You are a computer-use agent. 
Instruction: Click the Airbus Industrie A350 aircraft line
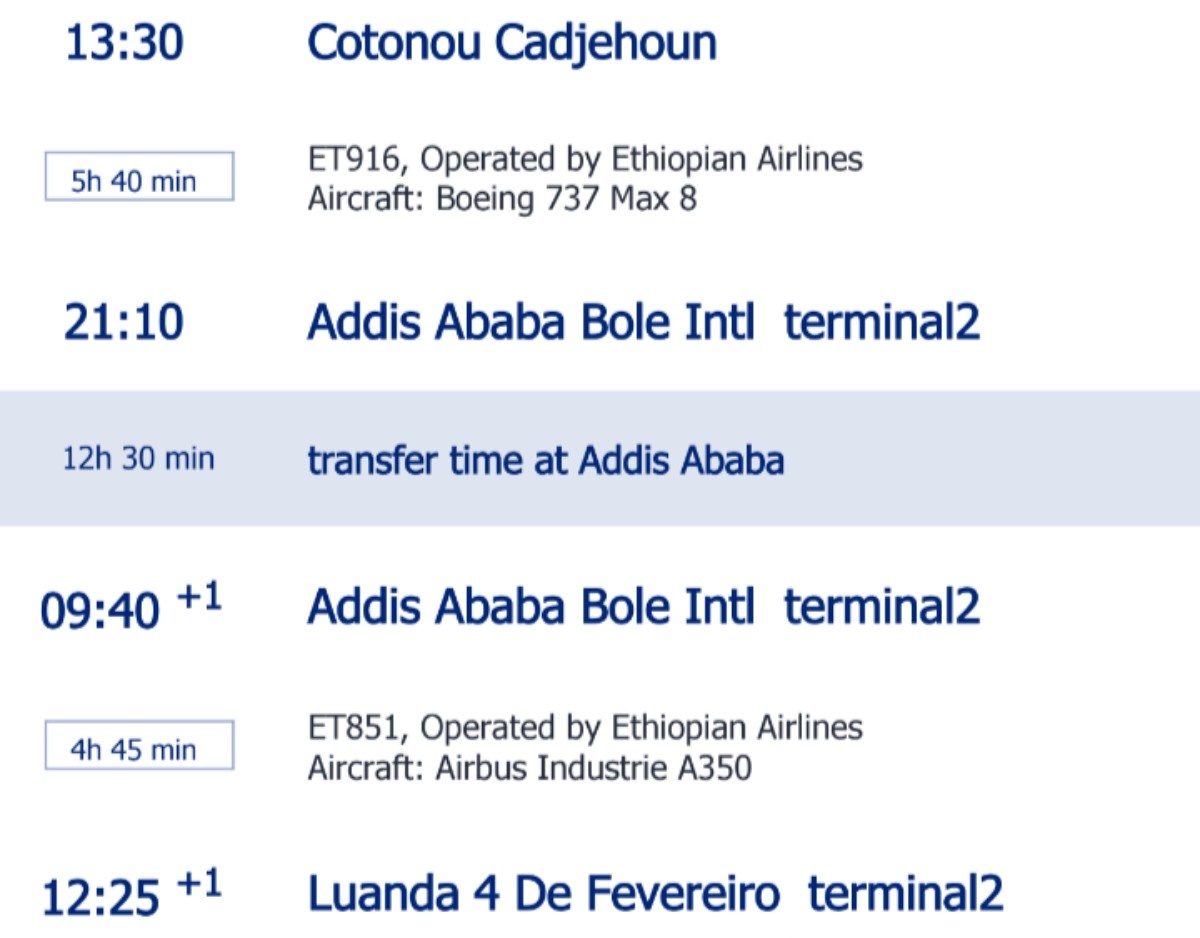(x=529, y=768)
